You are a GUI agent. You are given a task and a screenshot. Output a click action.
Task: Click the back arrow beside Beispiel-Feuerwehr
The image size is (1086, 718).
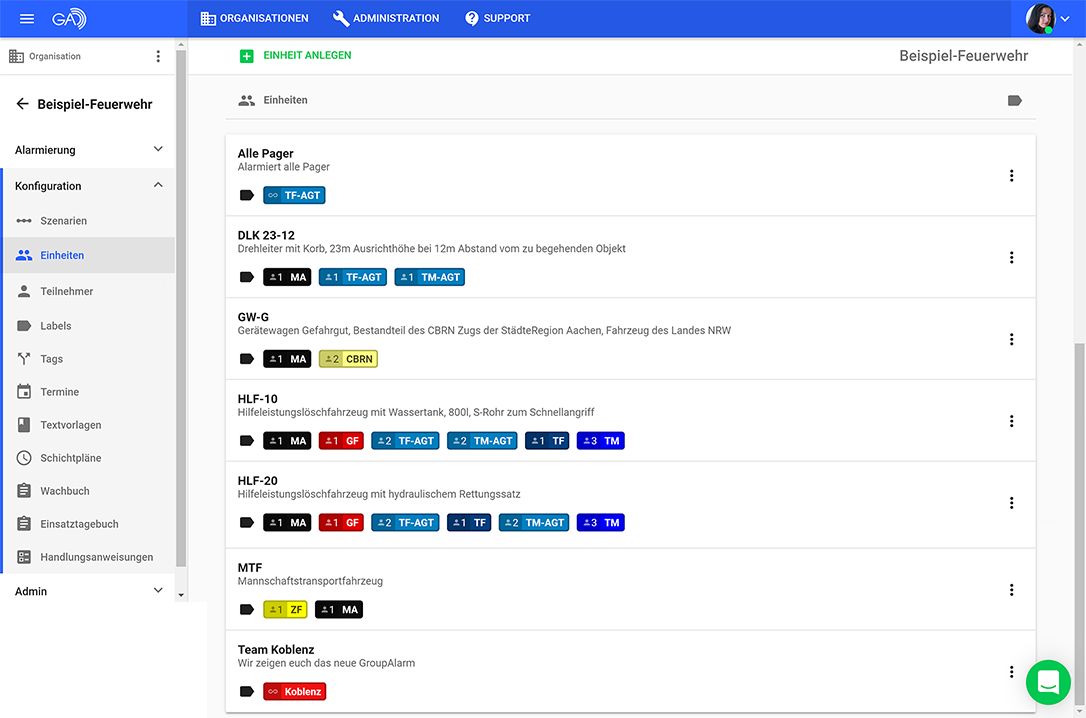(23, 104)
